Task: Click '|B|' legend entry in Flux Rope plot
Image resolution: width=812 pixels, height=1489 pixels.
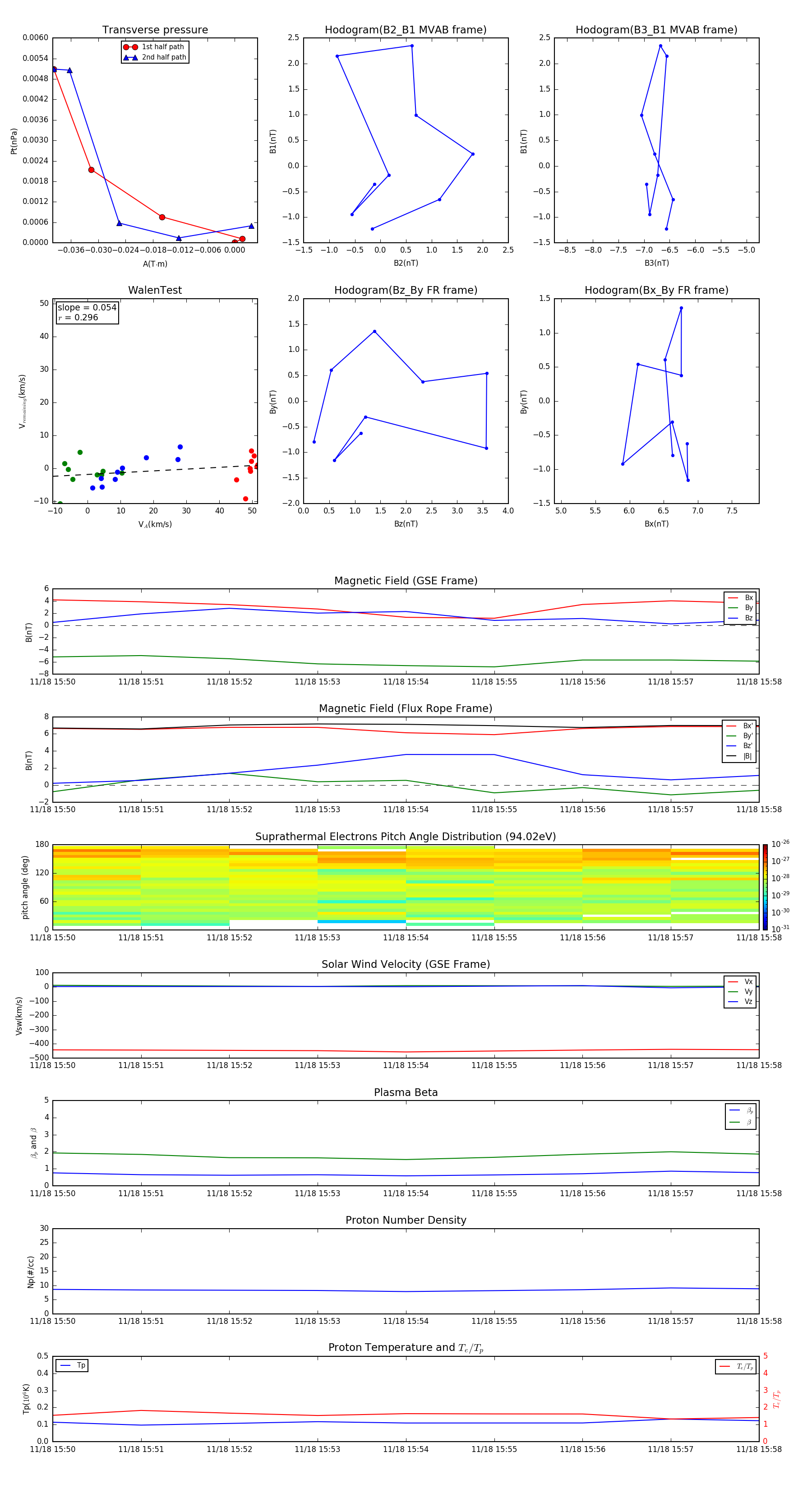Action: tap(739, 756)
